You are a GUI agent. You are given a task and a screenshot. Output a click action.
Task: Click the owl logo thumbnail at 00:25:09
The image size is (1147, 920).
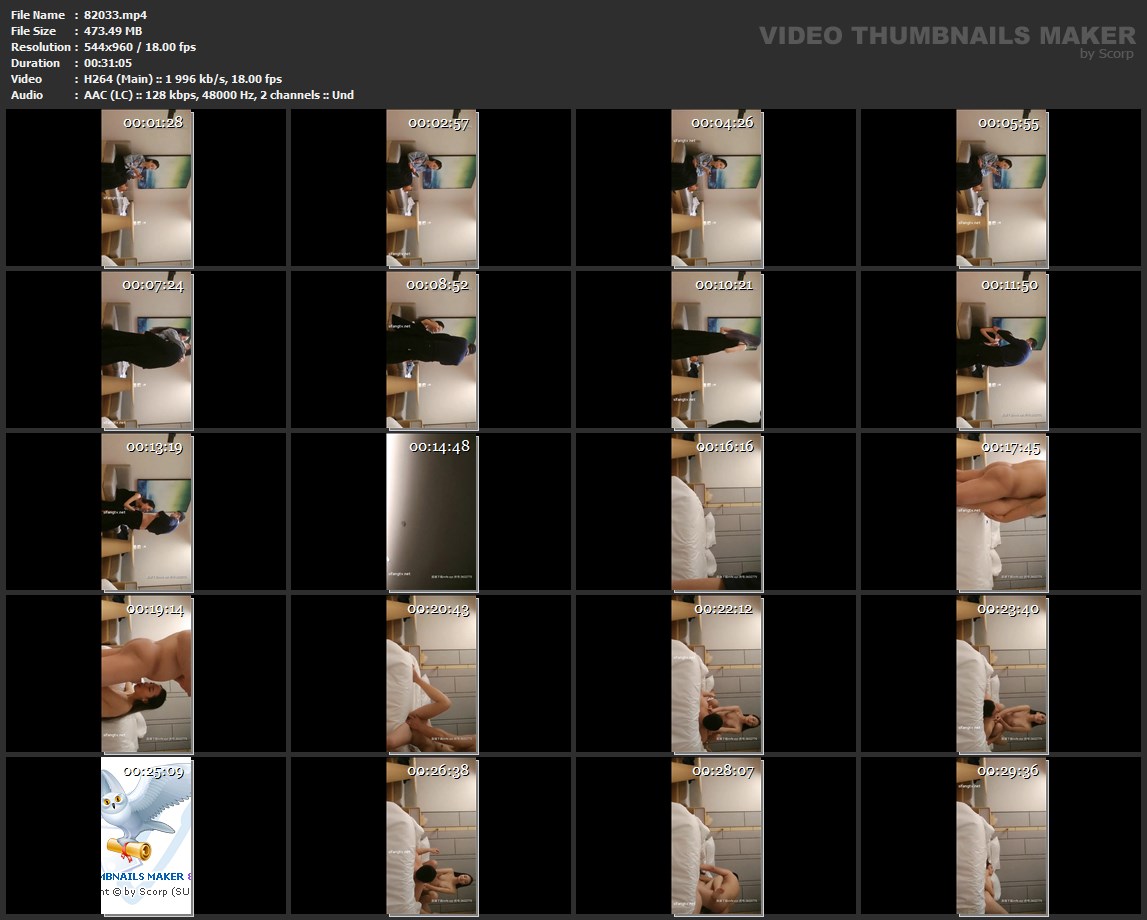click(147, 836)
